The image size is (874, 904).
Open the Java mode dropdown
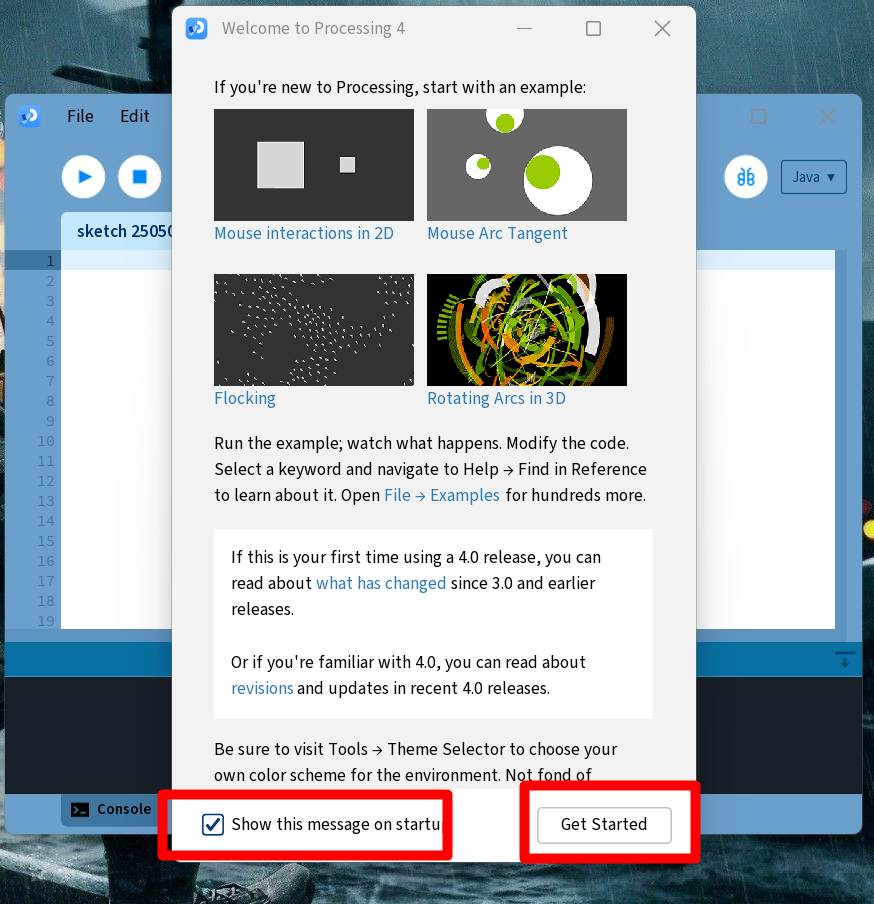coord(813,177)
